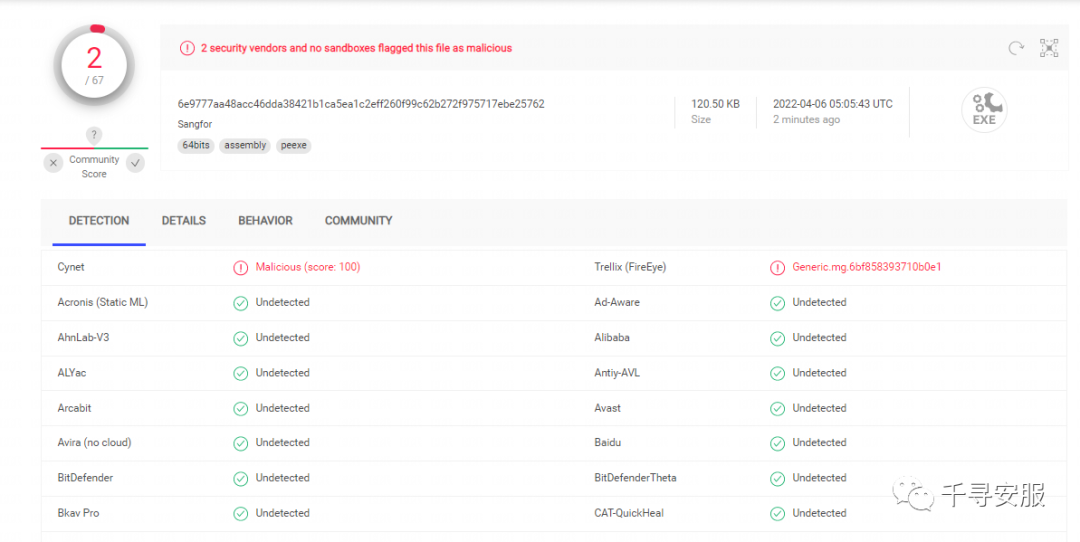1080x542 pixels.
Task: Click the '2 minutes ago' text
Action: coord(807,120)
